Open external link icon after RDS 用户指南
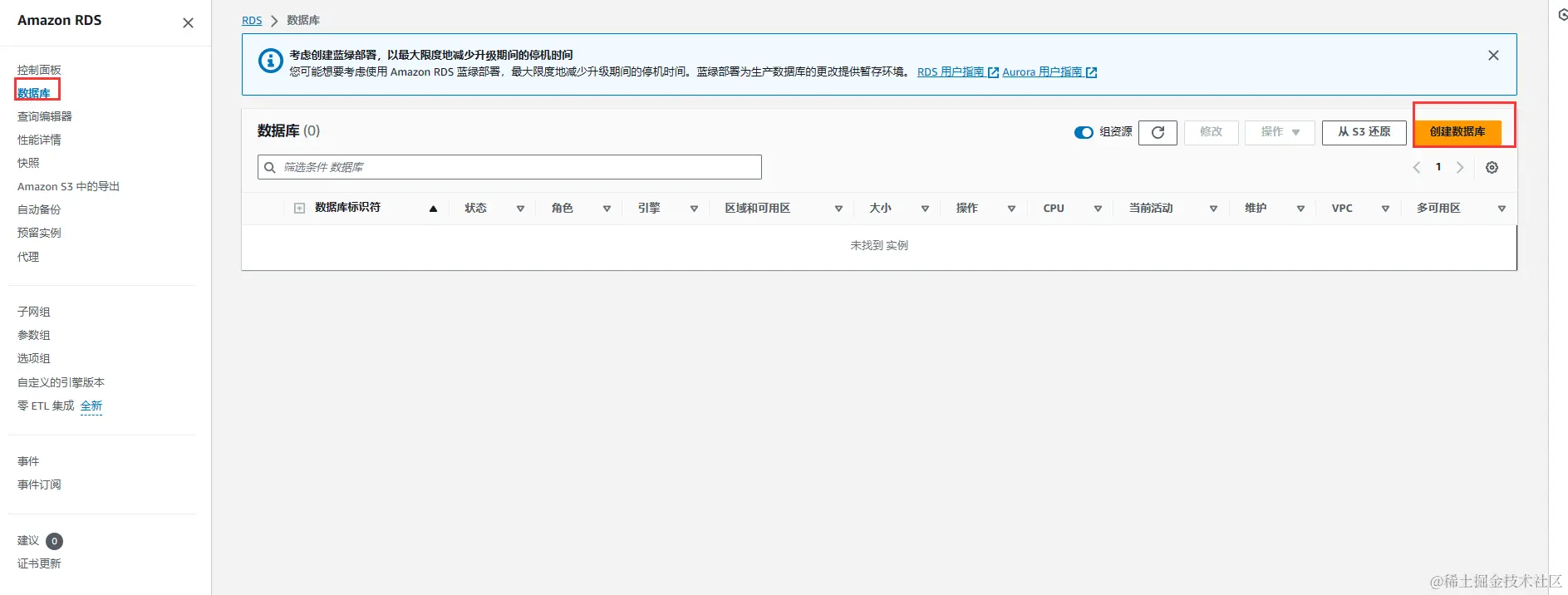This screenshot has height=595, width=1568. [993, 72]
